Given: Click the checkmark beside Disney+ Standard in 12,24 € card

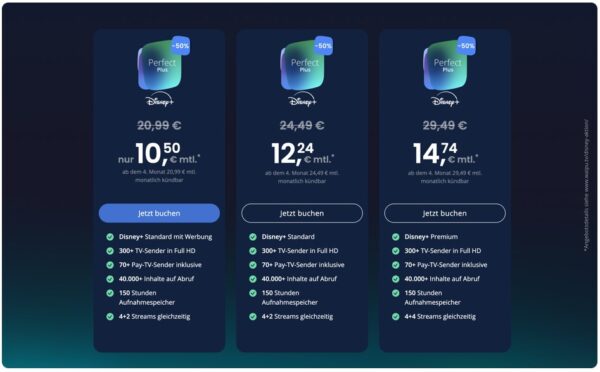Looking at the screenshot, I should 253,237.
